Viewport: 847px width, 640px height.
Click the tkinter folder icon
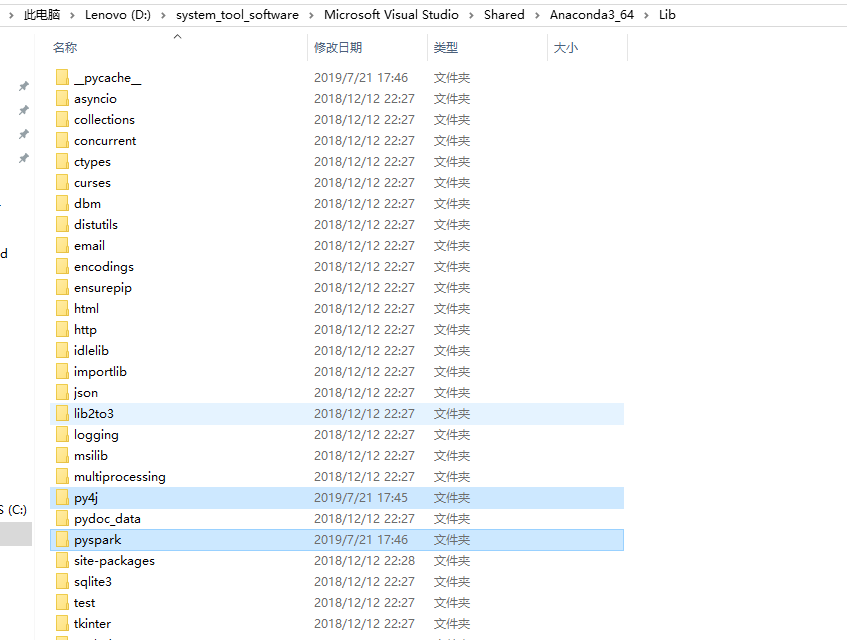pos(61,623)
